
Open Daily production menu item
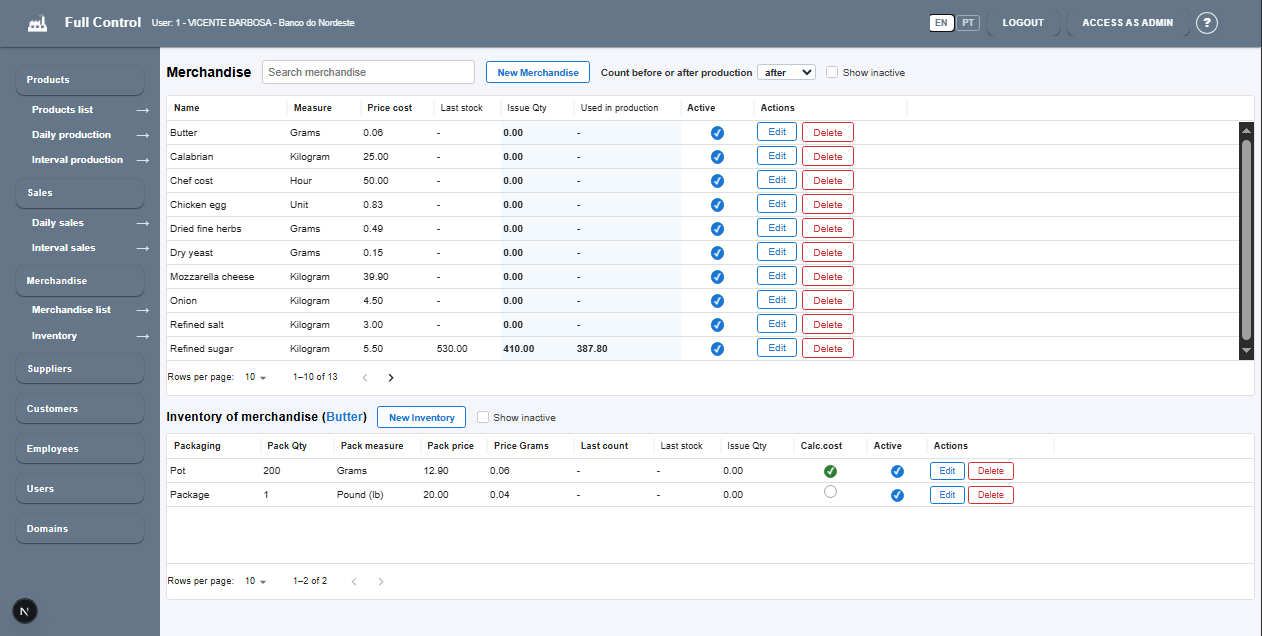click(x=71, y=135)
